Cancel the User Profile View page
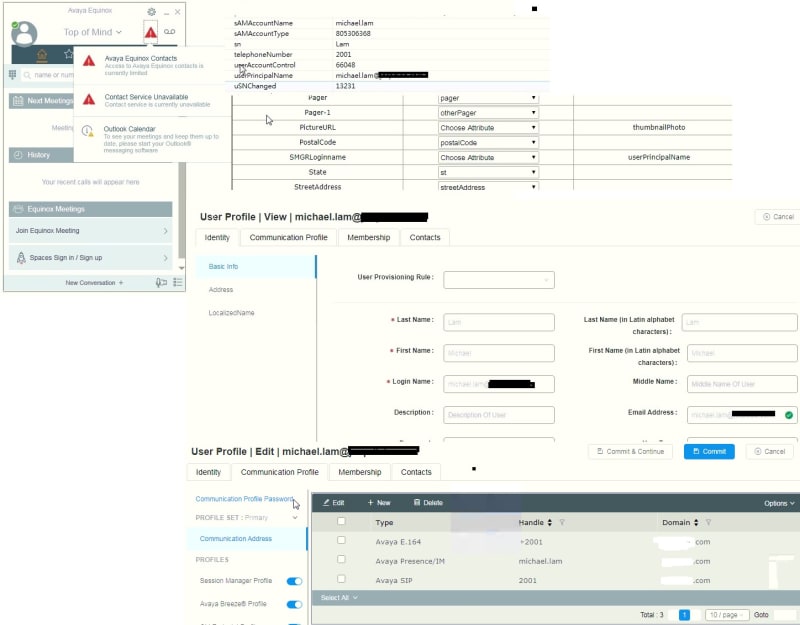The image size is (800, 625). tap(778, 217)
